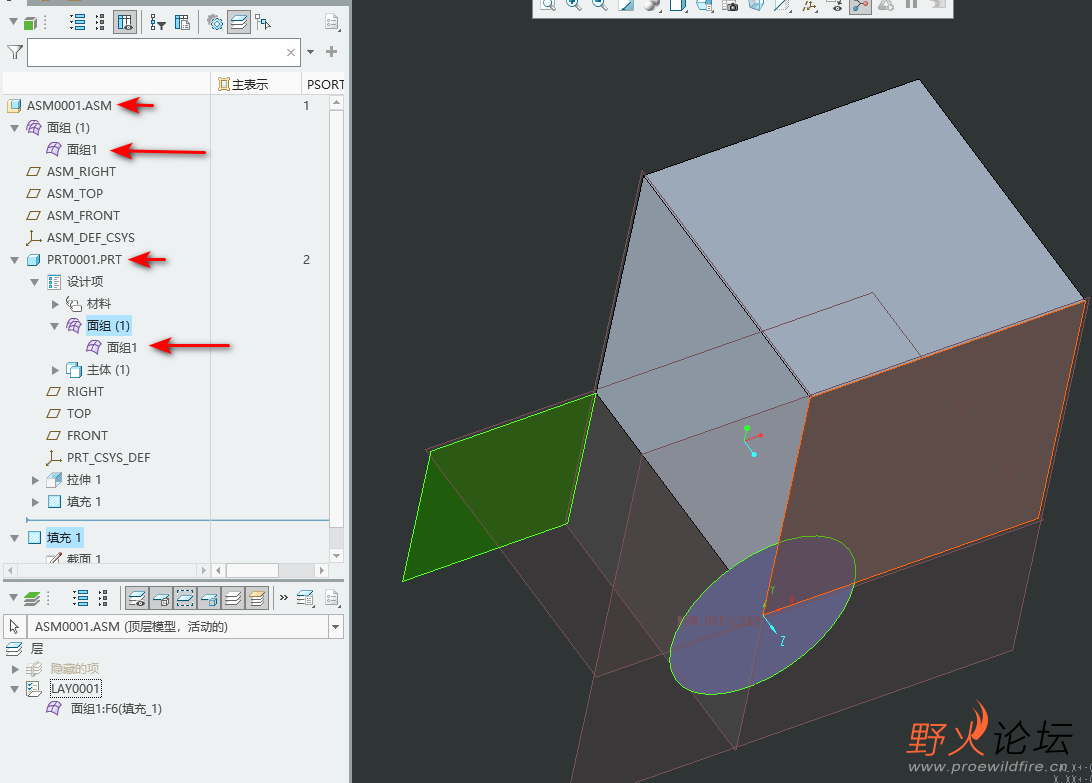The image size is (1092, 783).
Task: Open the layer list settings icon
Action: coord(305,598)
